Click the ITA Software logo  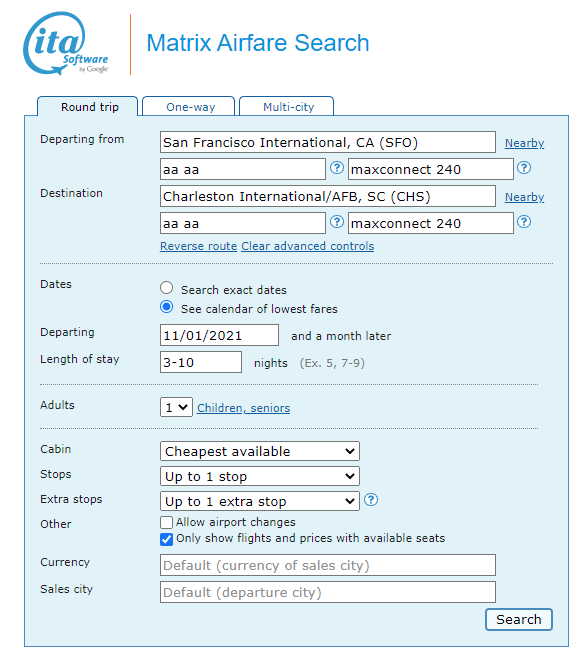pyautogui.click(x=66, y=44)
